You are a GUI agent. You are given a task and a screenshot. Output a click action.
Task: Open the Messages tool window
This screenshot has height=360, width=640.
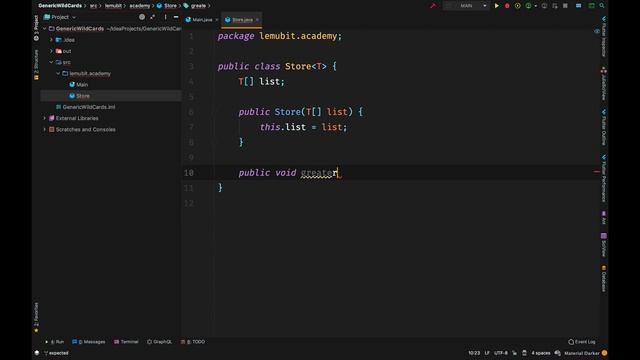(89, 342)
